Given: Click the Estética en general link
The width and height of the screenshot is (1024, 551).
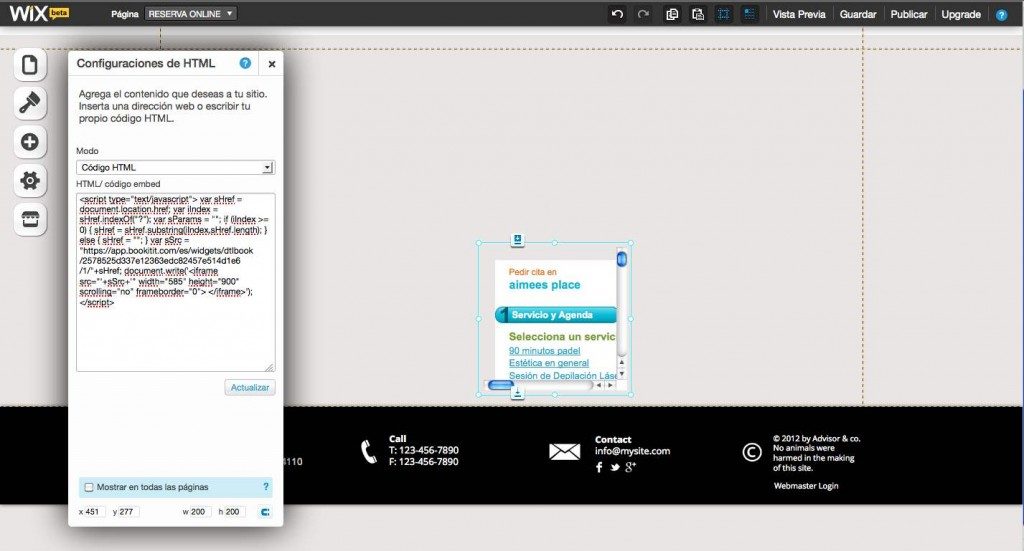Looking at the screenshot, I should point(549,363).
